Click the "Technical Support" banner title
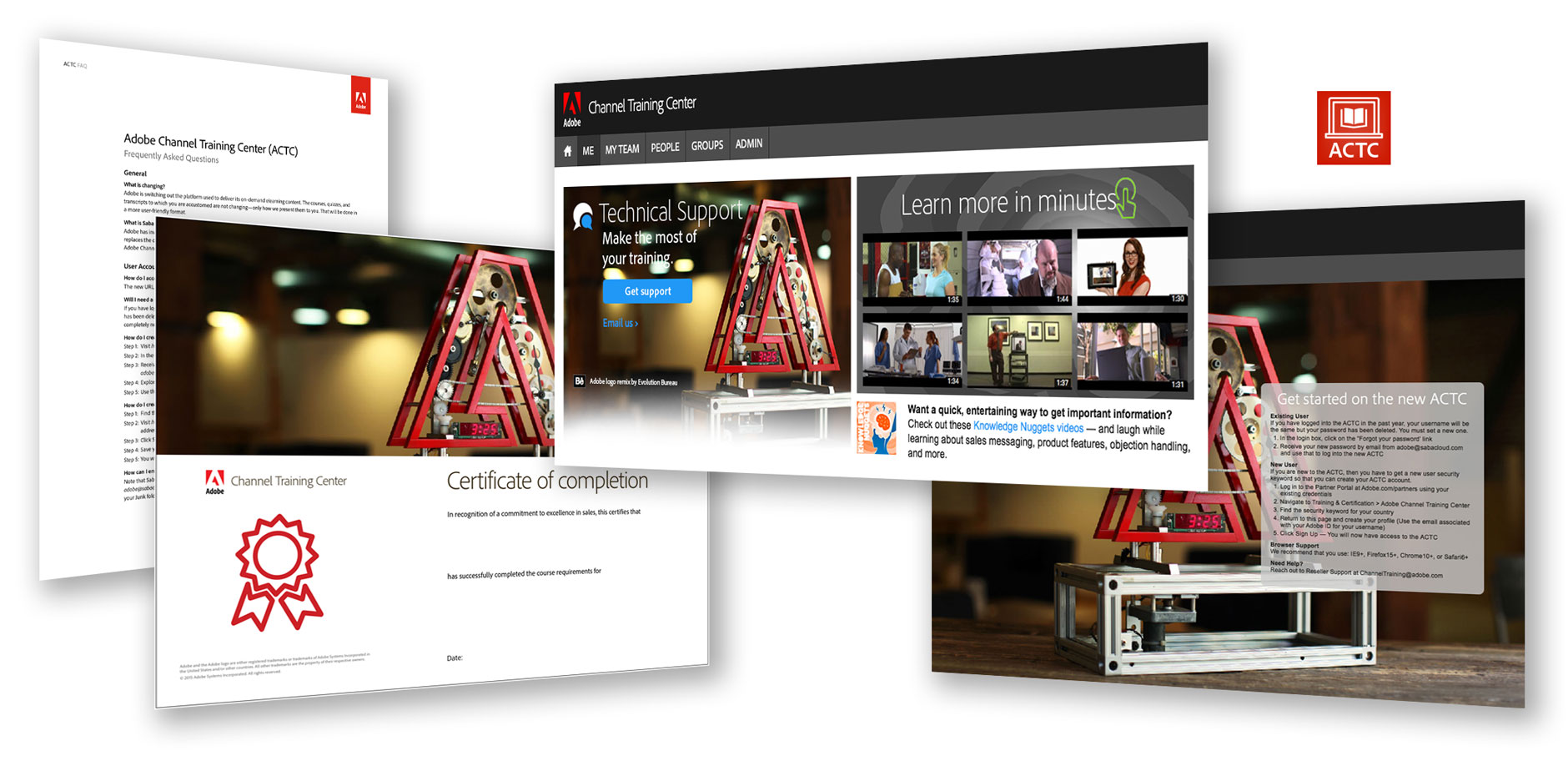Viewport: 1568px width, 761px height. [x=671, y=212]
